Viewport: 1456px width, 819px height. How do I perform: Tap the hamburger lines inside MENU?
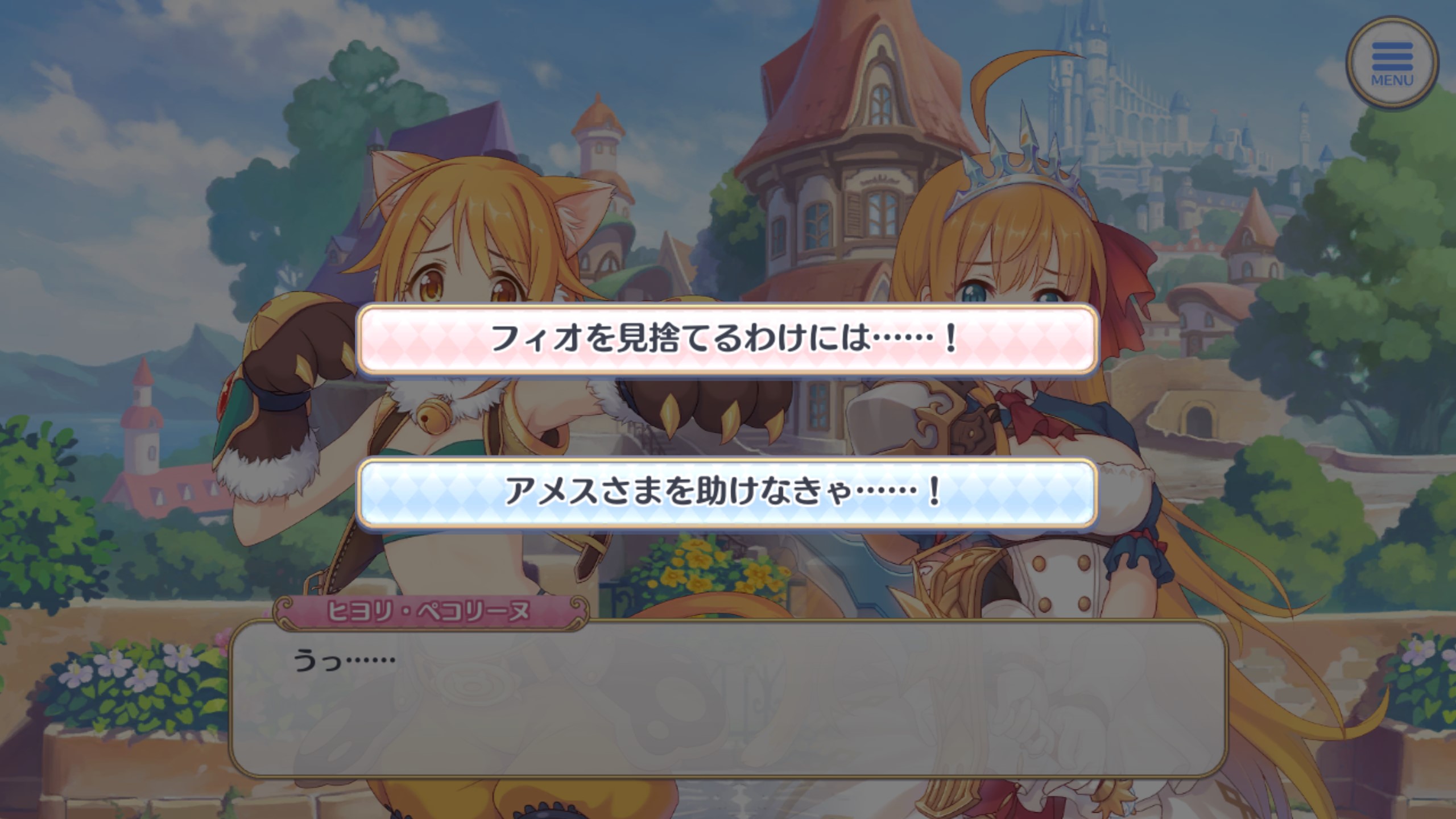click(1392, 56)
